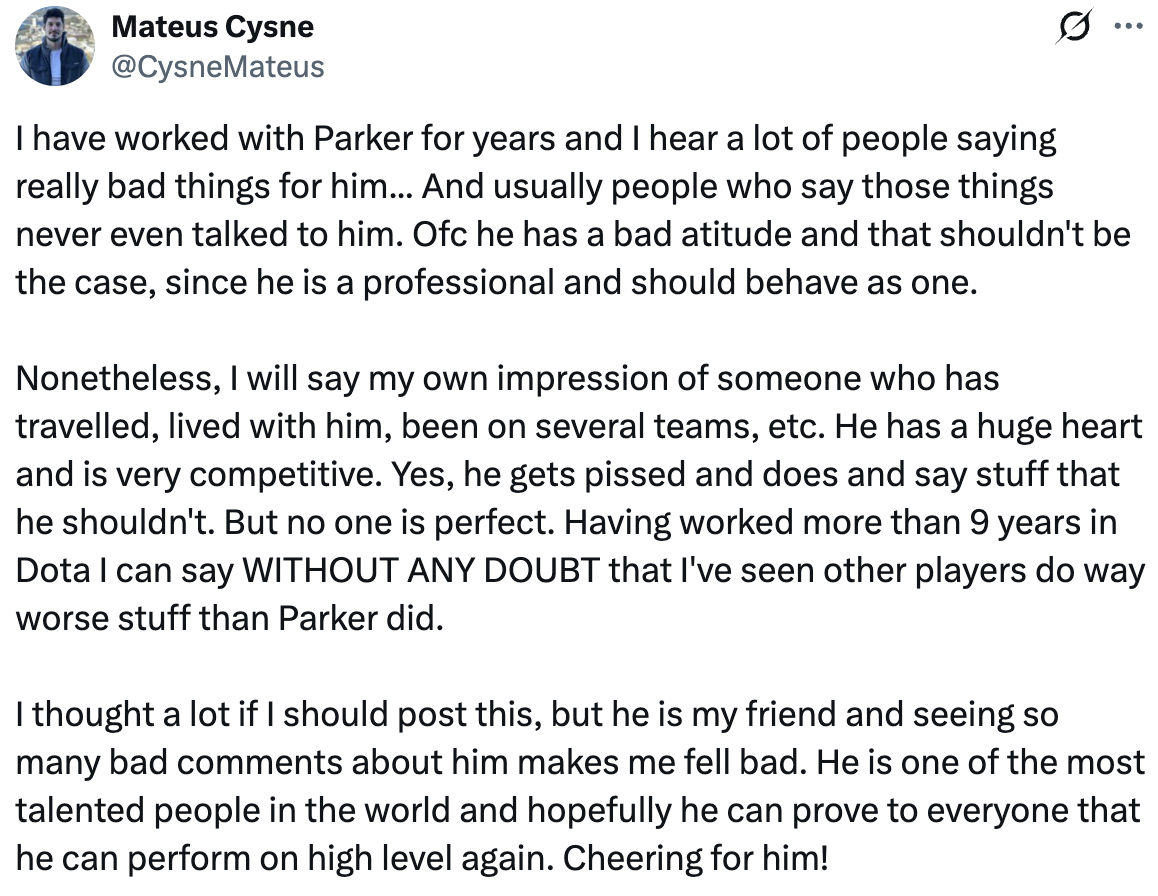Click Mateus Cysne's profile picture
Viewport: 1158px width, 896px height.
(x=56, y=45)
